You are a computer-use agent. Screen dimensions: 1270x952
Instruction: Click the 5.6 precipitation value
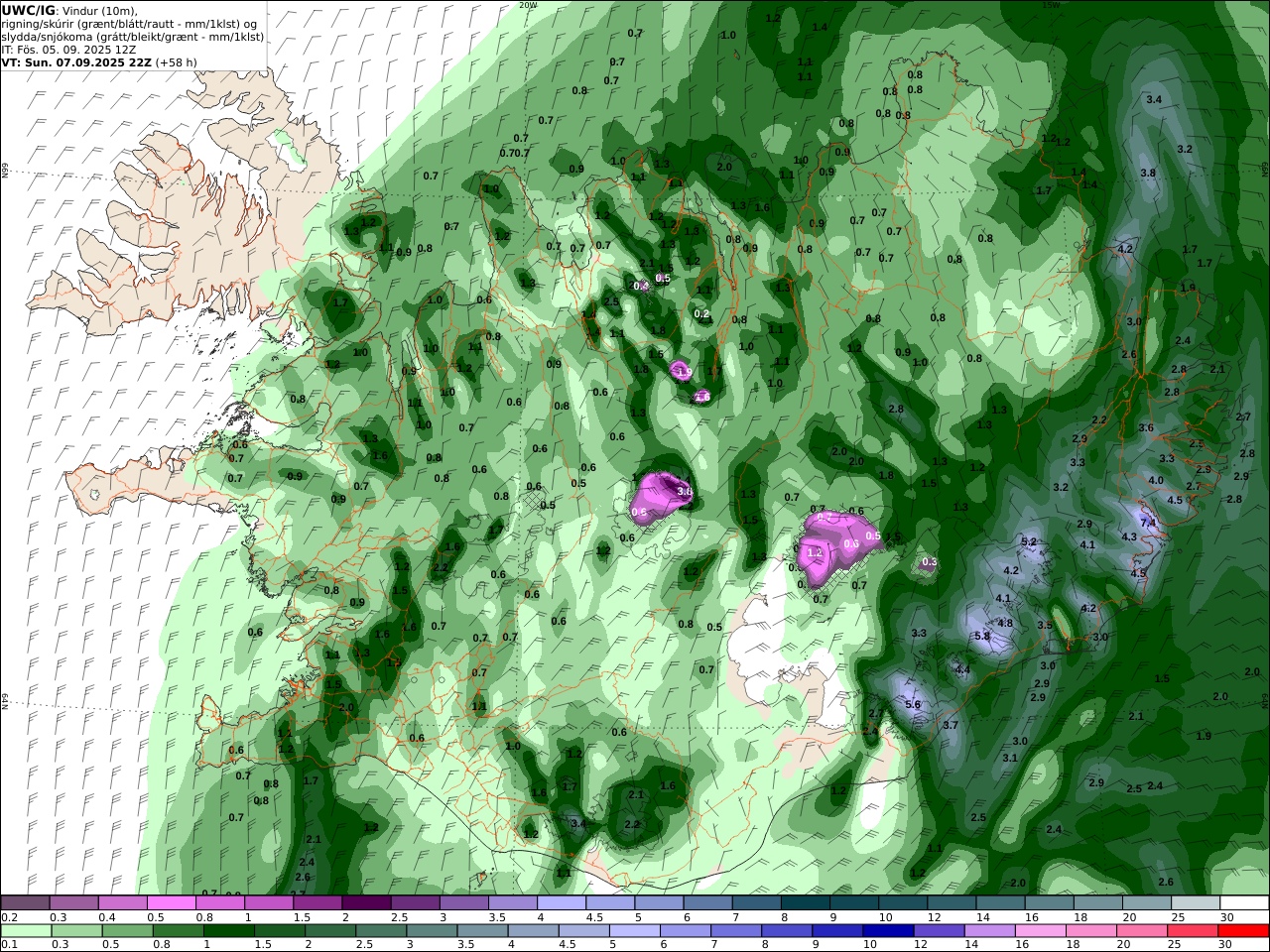click(x=914, y=704)
